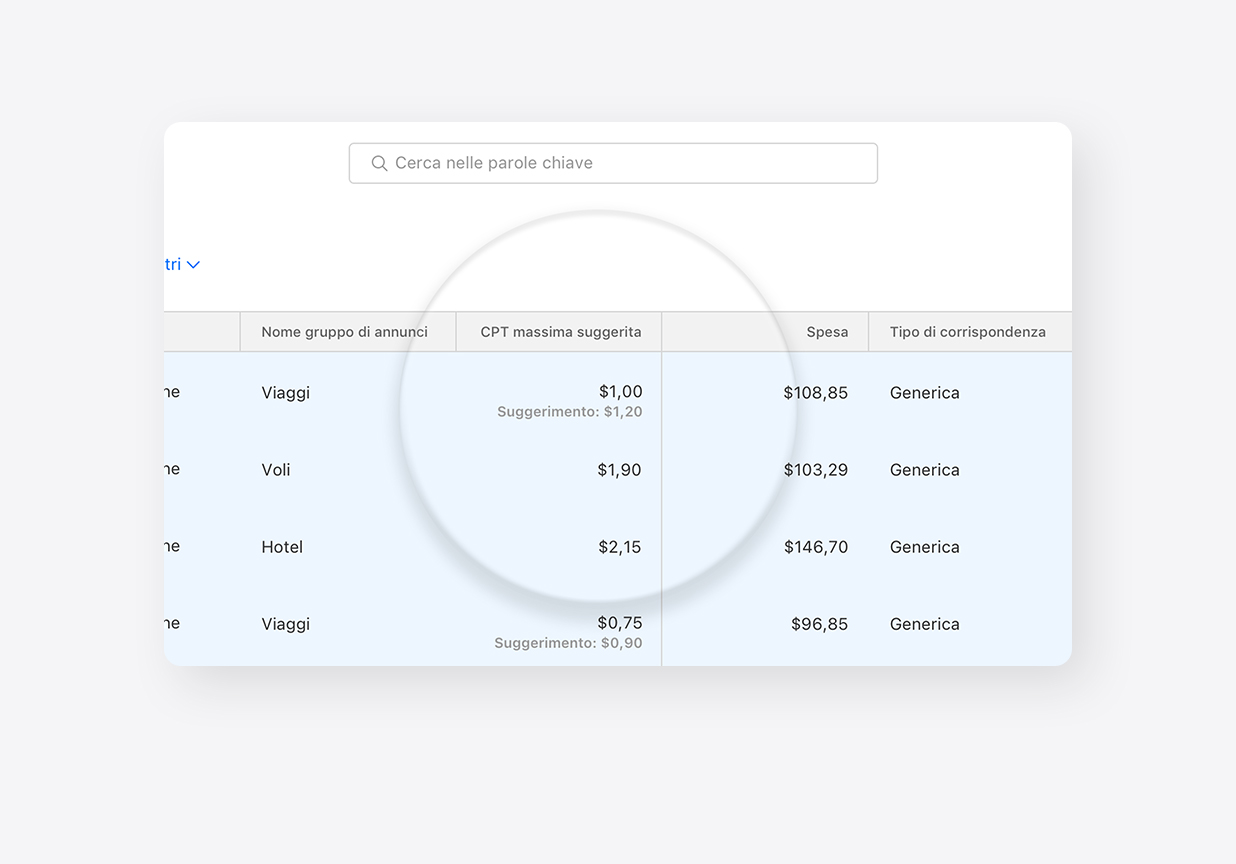Click the $108,85 spend figure

pyautogui.click(x=815, y=392)
